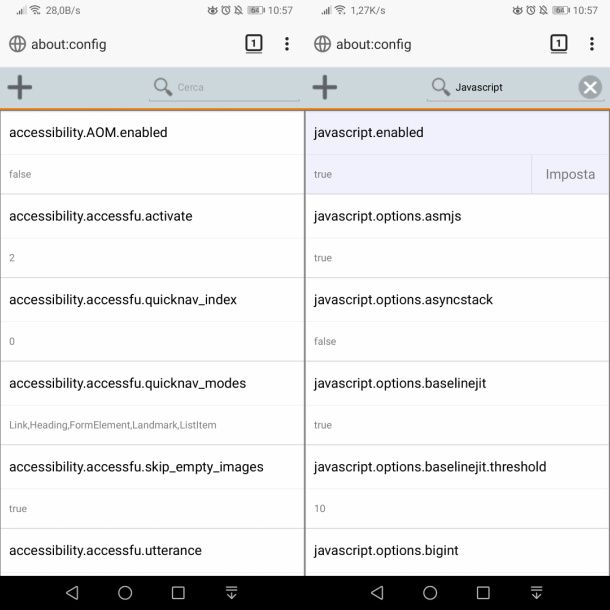Open the three-dot menu in the left browser
The image size is (610, 610).
tap(287, 44)
